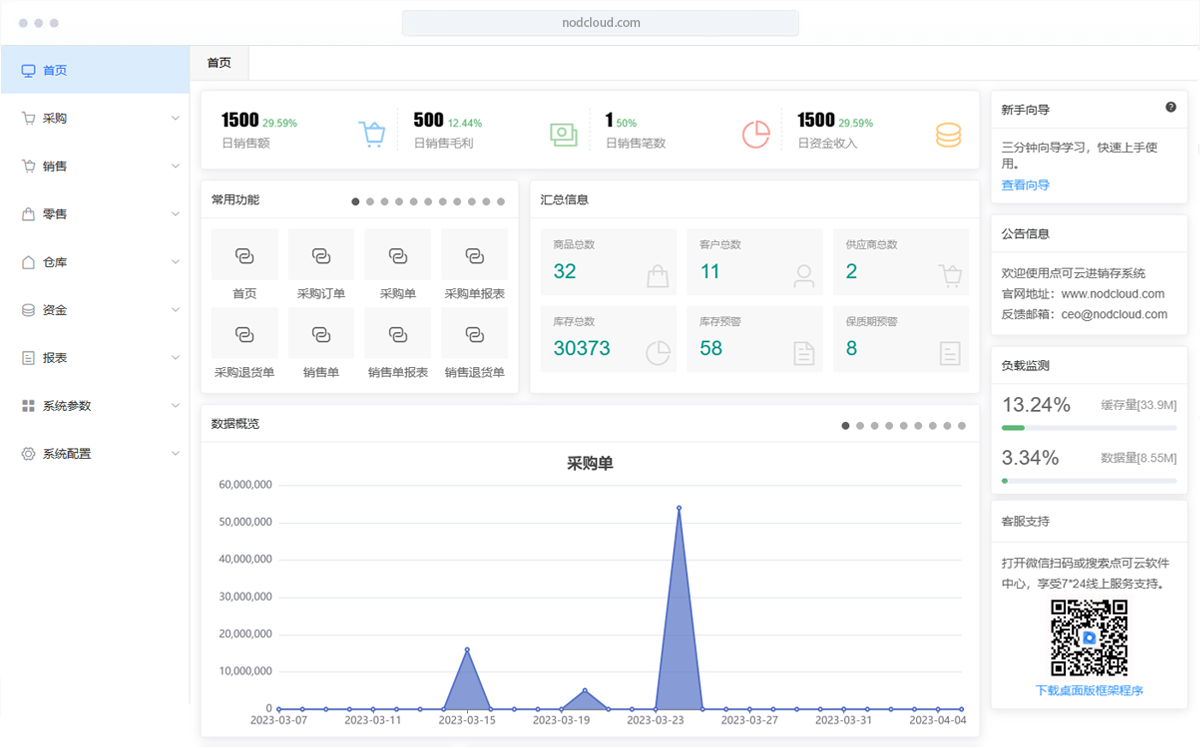Click the shopping cart icon beside 日销售额

(x=372, y=134)
